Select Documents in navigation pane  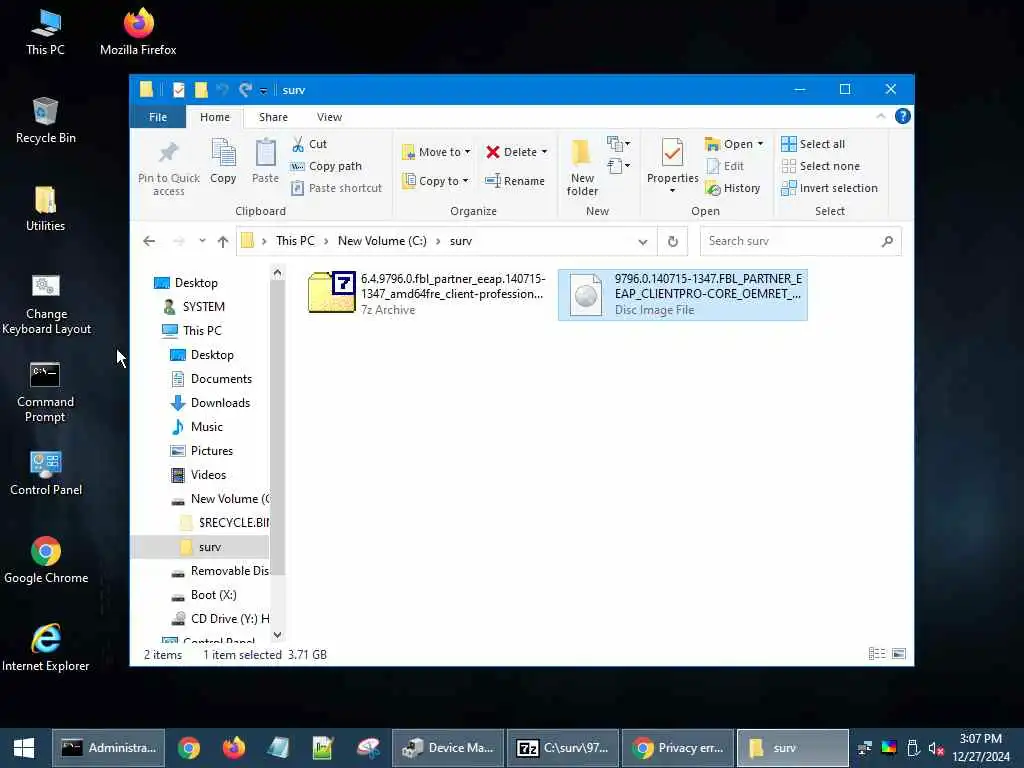pos(221,379)
